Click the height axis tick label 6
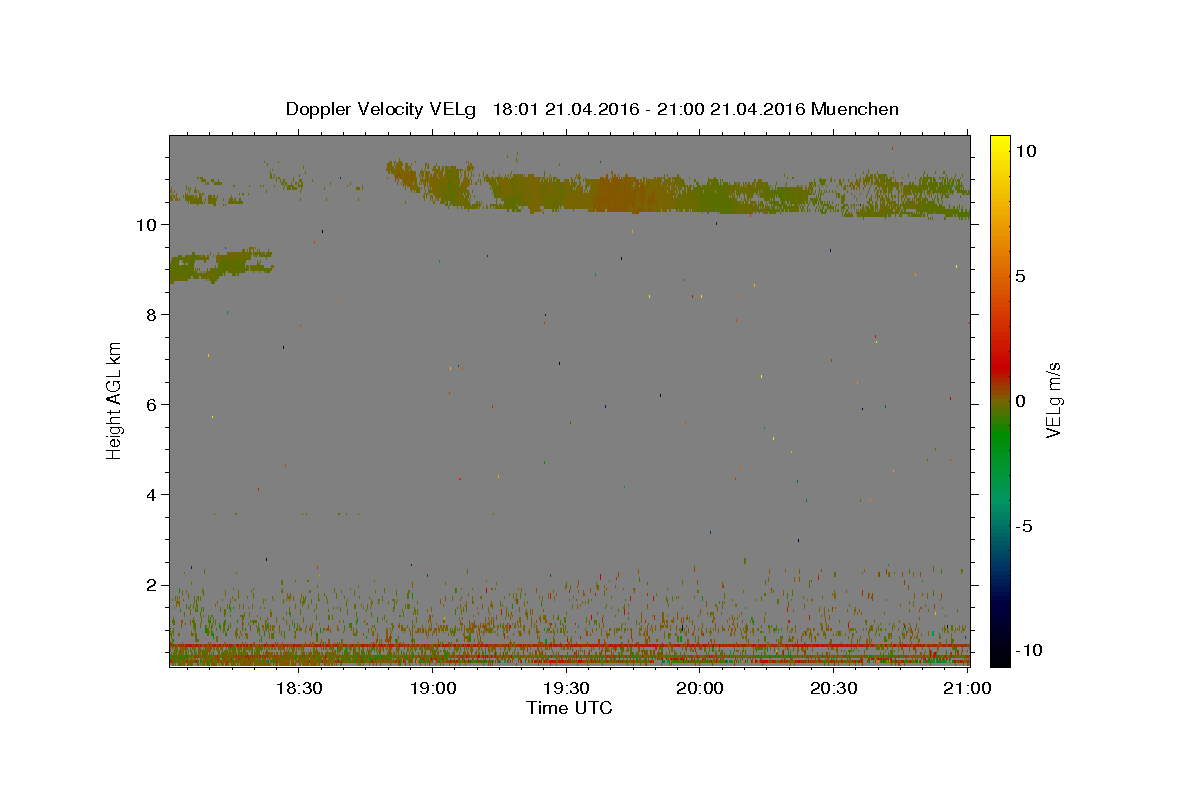1200x800 pixels. [151, 405]
